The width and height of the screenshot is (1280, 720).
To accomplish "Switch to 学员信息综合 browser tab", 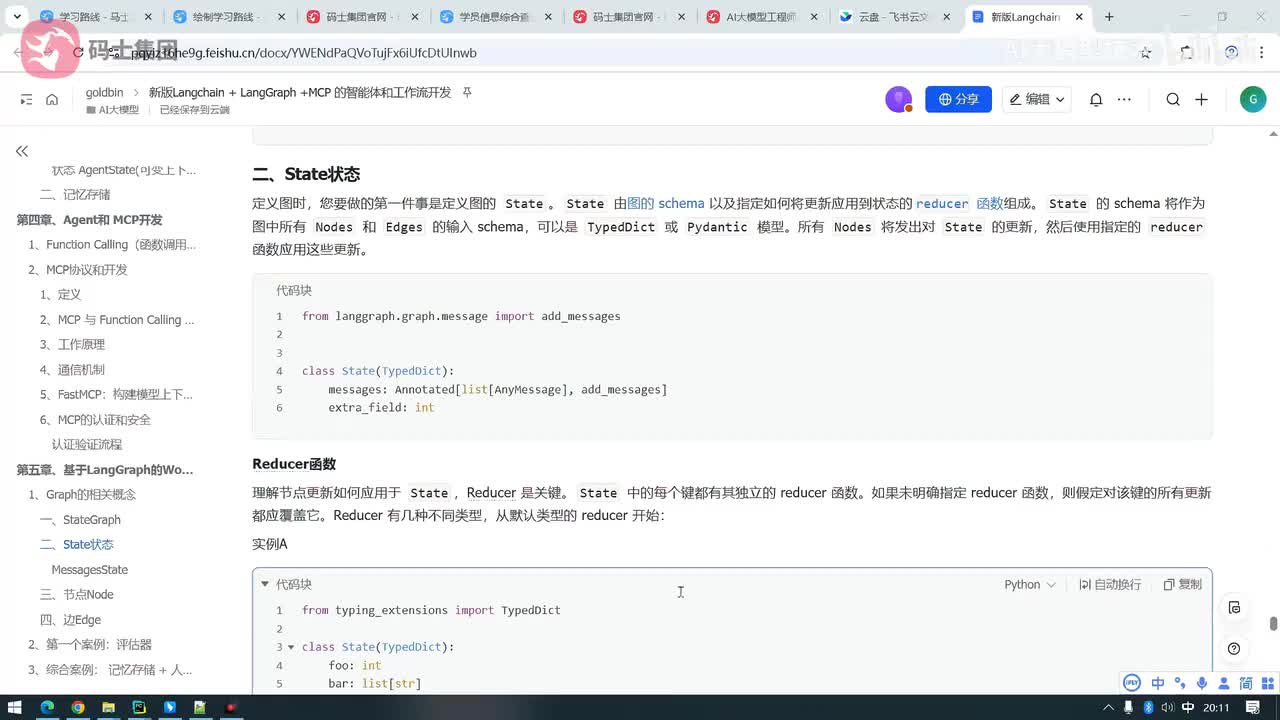I will coord(495,17).
